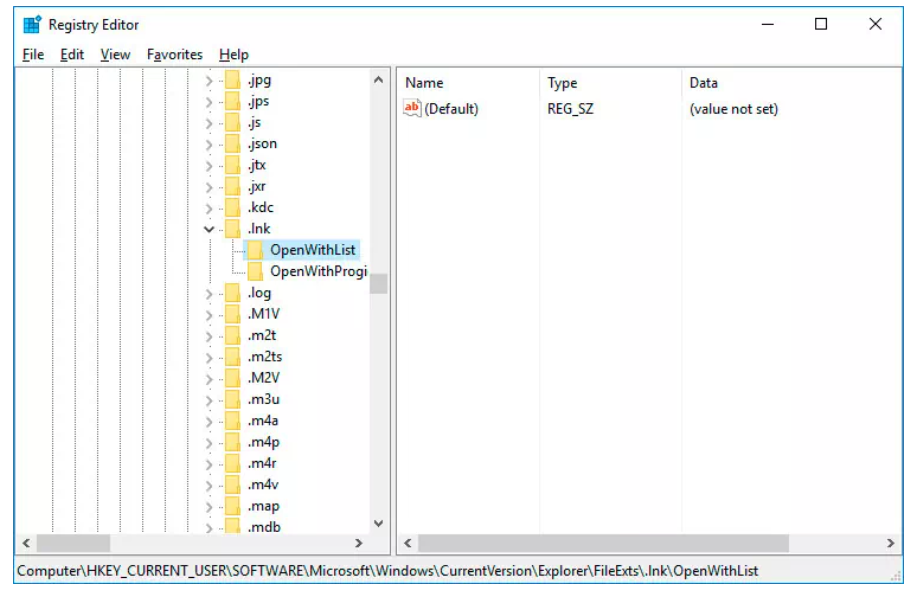914x594 pixels.
Task: Select the .mdb key label
Action: (x=263, y=527)
